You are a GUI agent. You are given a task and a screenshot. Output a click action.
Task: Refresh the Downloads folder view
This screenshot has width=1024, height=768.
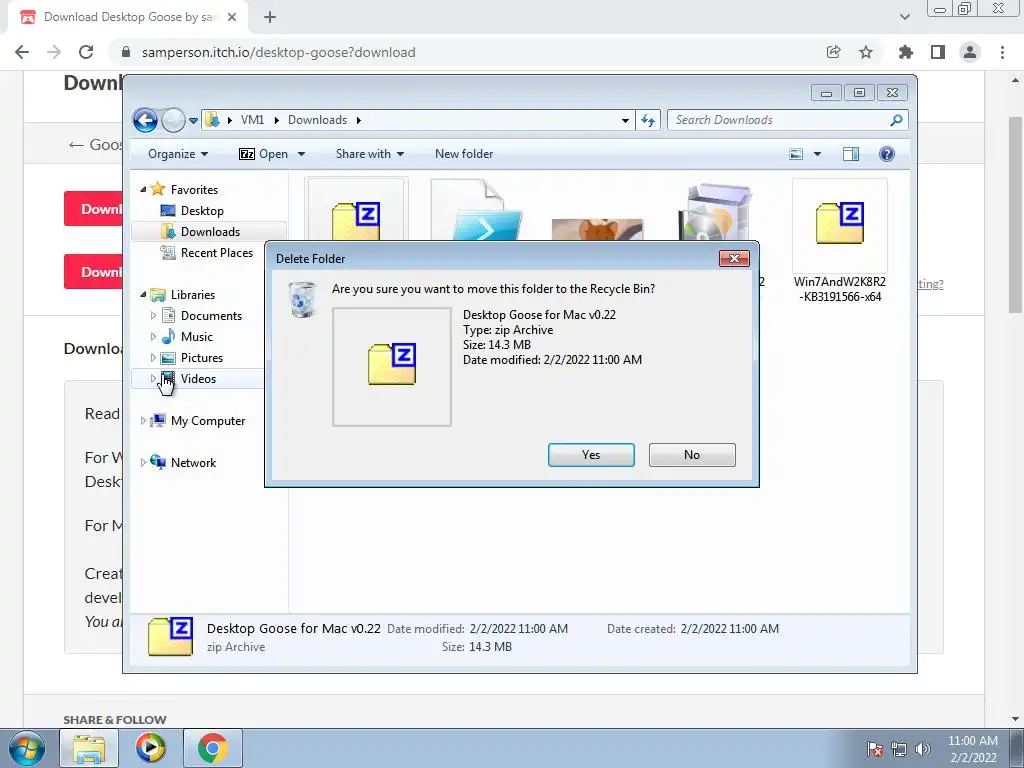648,120
